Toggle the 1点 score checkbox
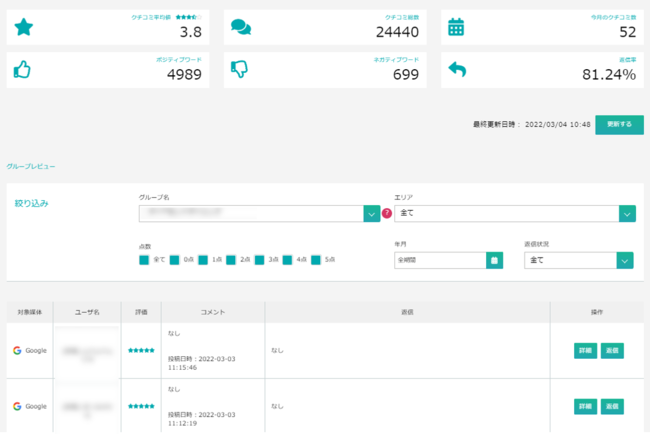Image resolution: width=650 pixels, height=434 pixels. pos(202,260)
